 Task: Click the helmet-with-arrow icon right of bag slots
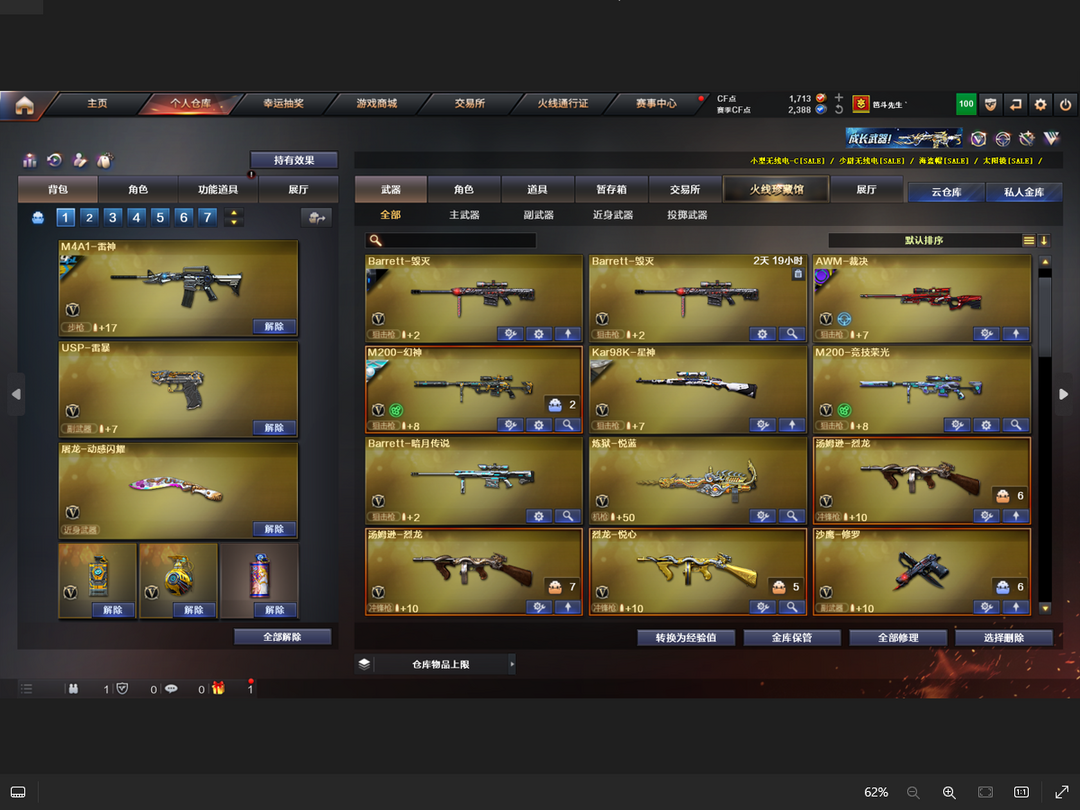[x=316, y=218]
